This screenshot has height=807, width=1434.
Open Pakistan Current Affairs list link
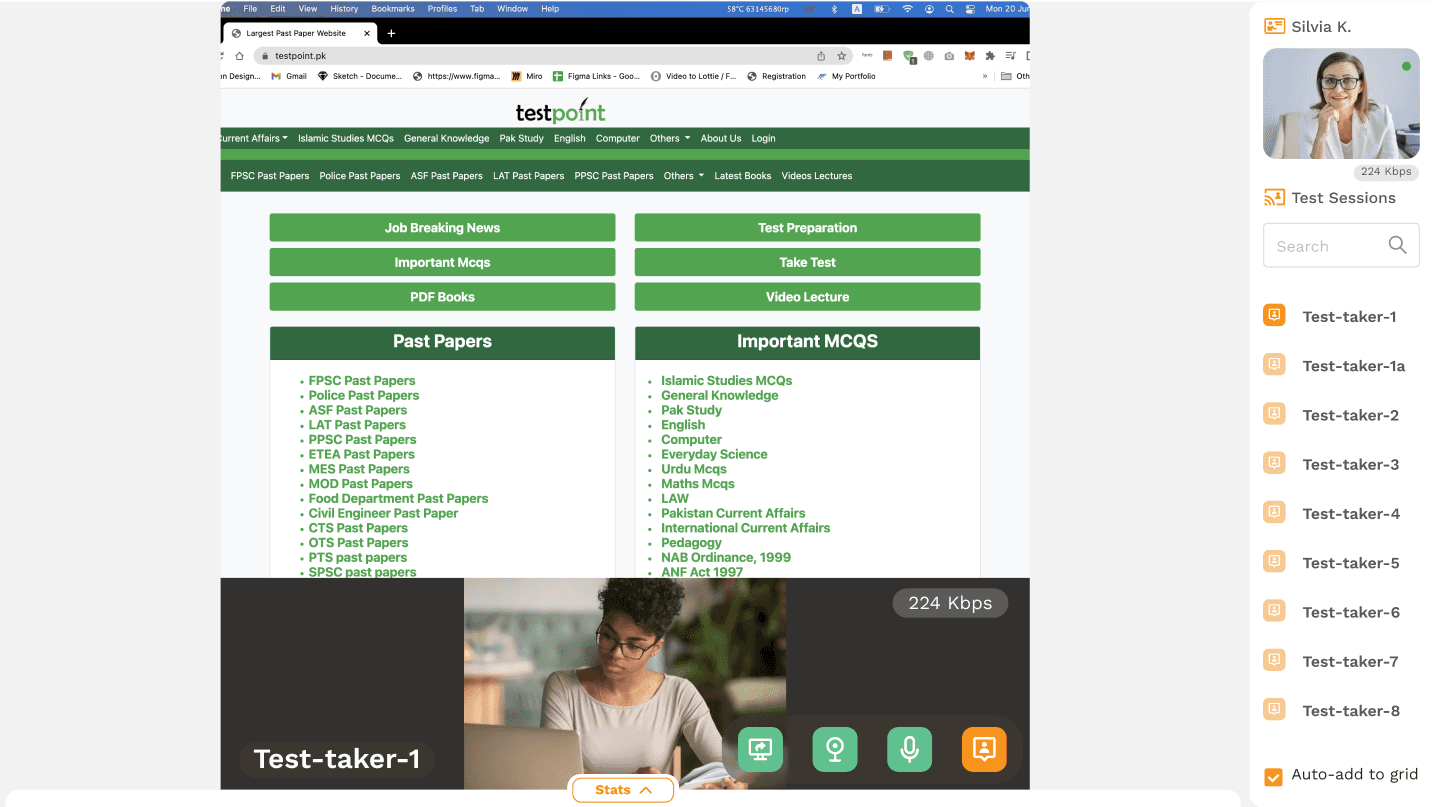733,513
